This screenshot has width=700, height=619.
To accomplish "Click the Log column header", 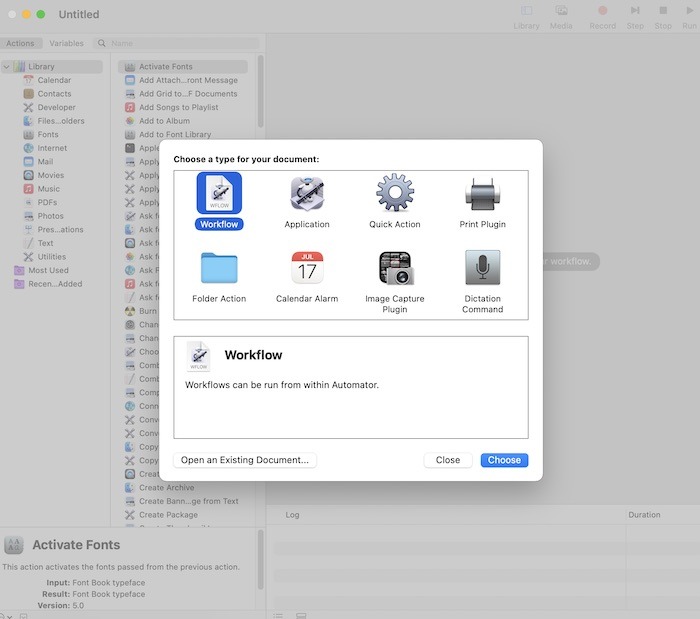I will pyautogui.click(x=292, y=515).
